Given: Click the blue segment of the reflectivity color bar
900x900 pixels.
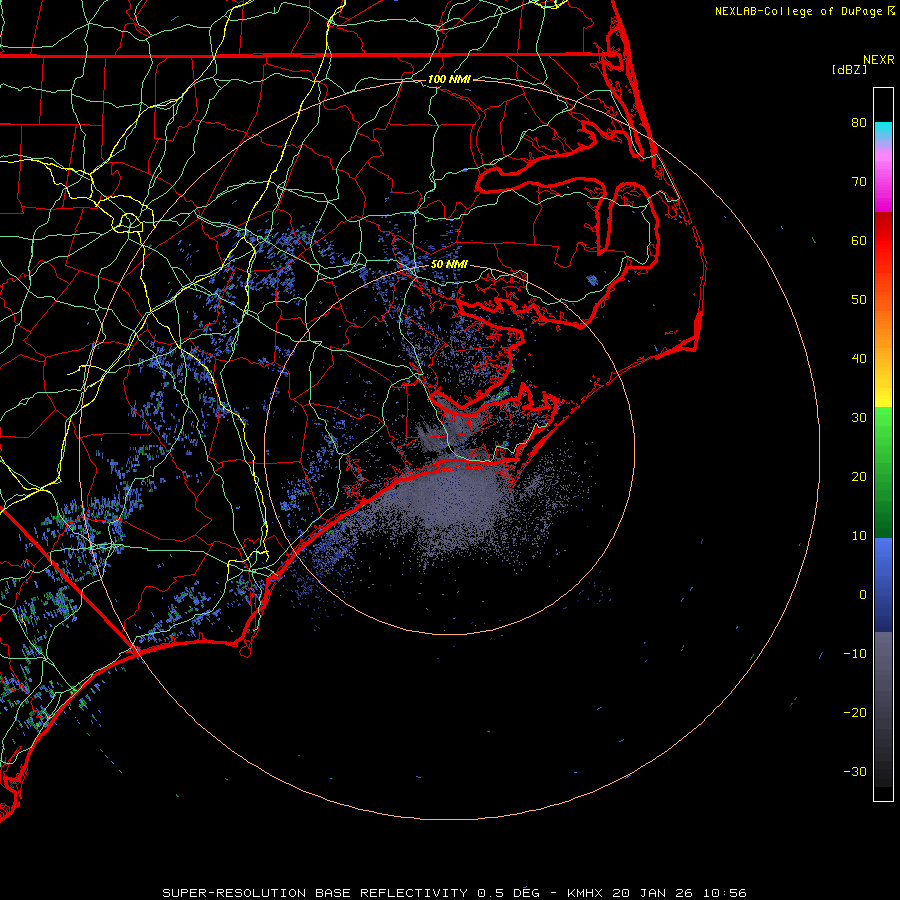Looking at the screenshot, I should coord(883,584).
